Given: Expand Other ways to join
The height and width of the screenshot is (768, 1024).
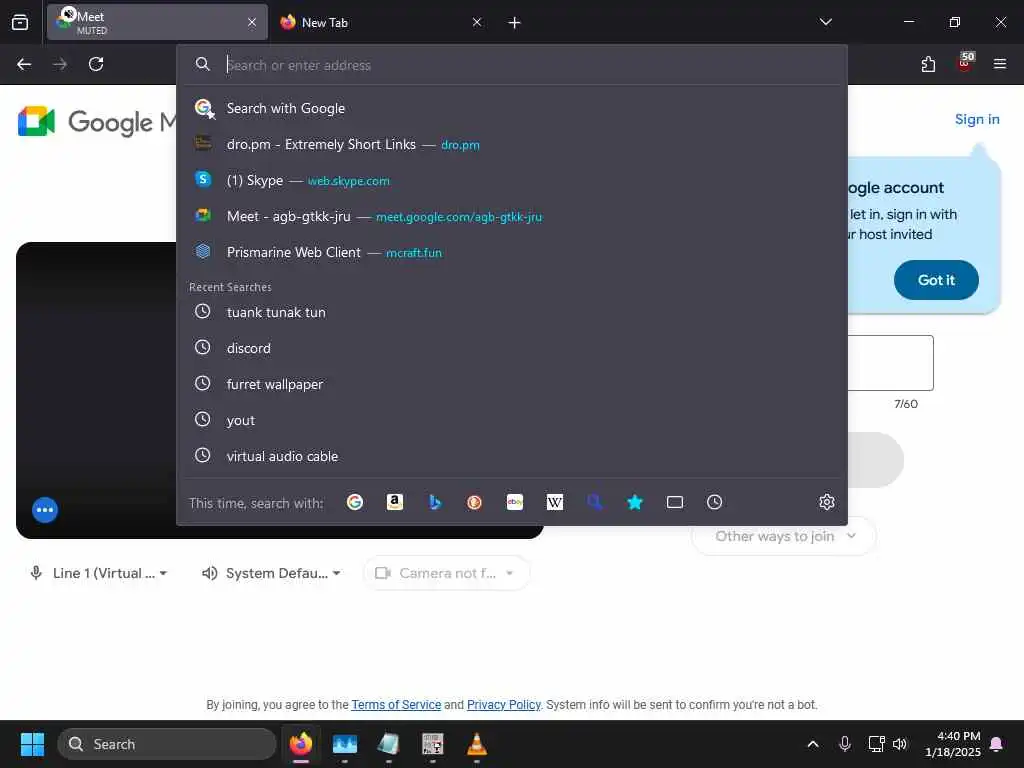Looking at the screenshot, I should (784, 536).
